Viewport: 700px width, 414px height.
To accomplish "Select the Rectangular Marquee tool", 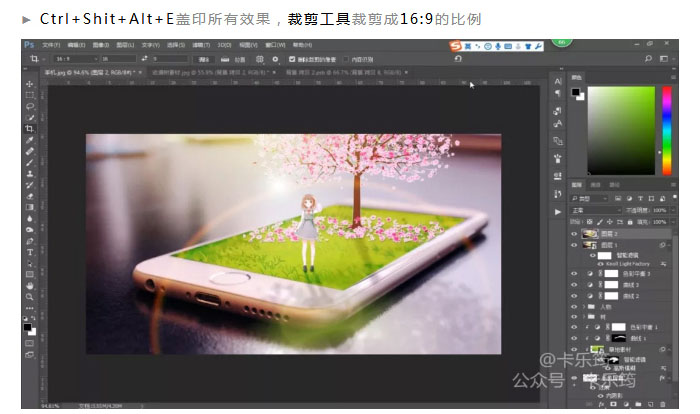I will point(30,95).
